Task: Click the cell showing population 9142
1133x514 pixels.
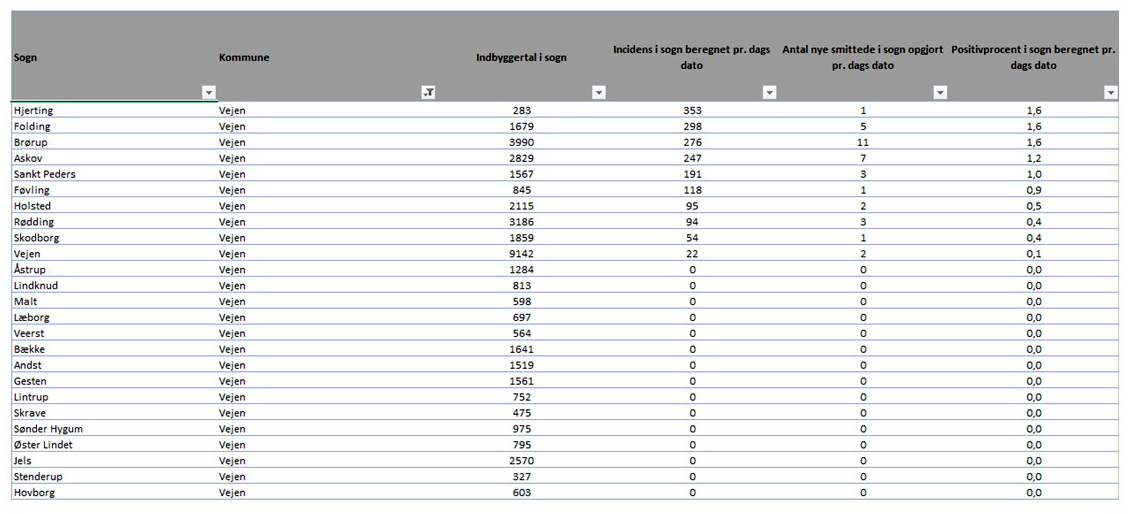Action: [x=521, y=254]
